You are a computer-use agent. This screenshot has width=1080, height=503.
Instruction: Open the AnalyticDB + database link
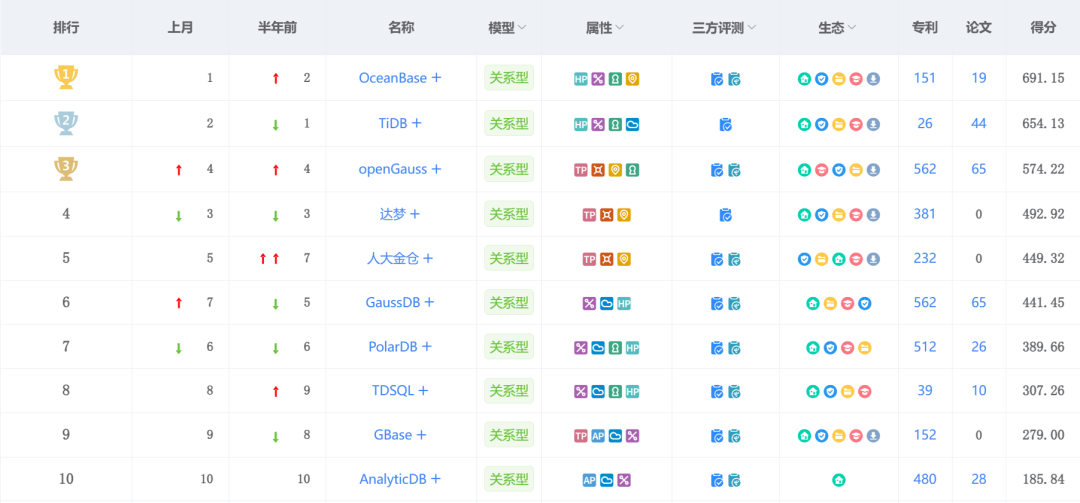click(x=400, y=479)
